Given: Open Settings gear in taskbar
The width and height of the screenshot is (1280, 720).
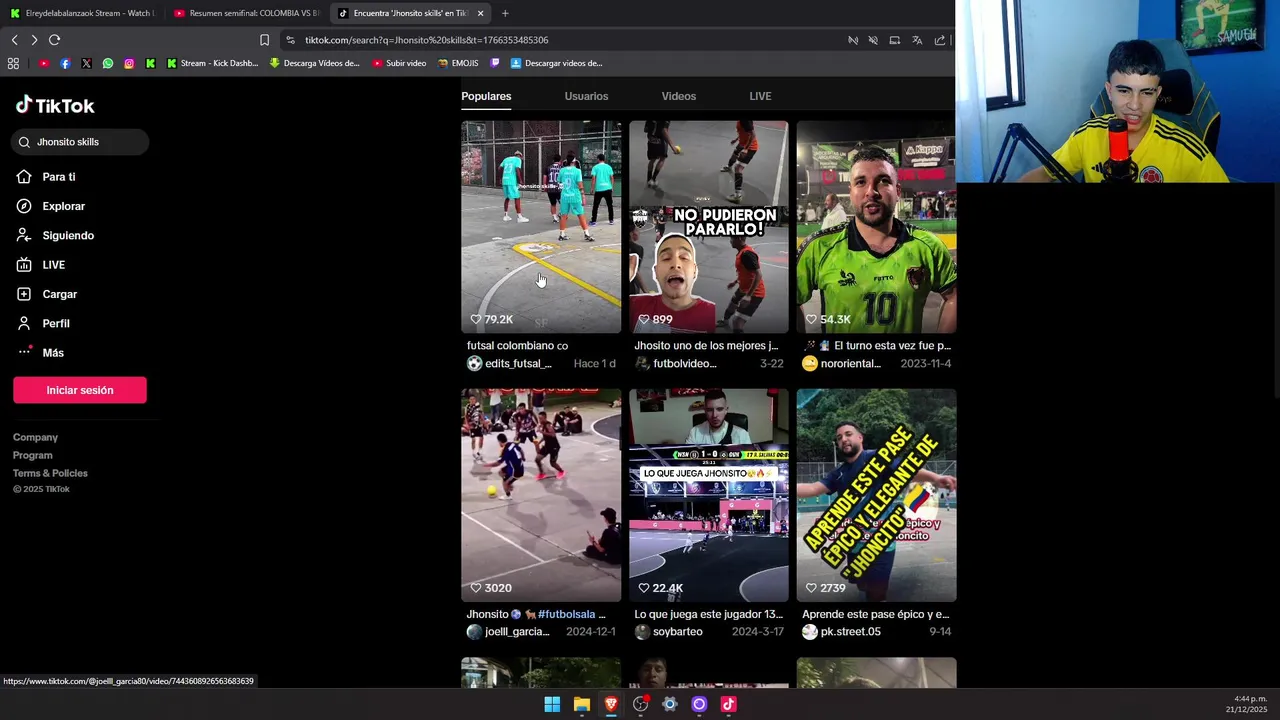Looking at the screenshot, I should pyautogui.click(x=670, y=704).
